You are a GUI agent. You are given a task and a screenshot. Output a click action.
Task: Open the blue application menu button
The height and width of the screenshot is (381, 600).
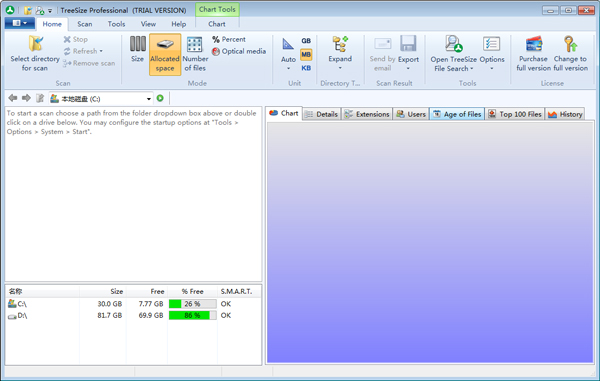coord(20,23)
